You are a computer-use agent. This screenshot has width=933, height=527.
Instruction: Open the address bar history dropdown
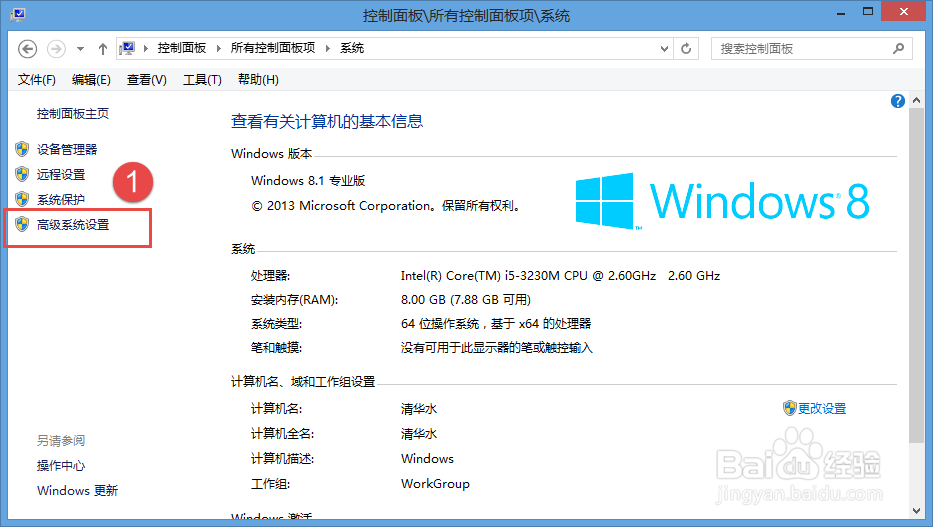[x=664, y=49]
